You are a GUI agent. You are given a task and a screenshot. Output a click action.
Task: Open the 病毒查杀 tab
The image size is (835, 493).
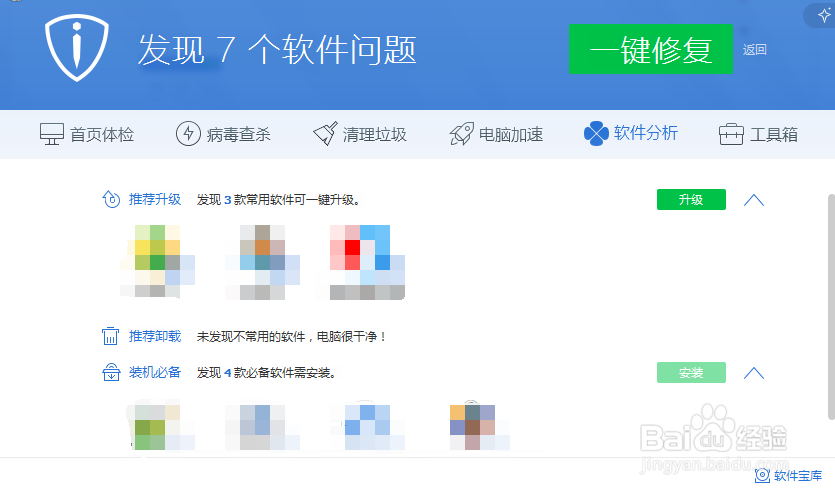[x=223, y=134]
